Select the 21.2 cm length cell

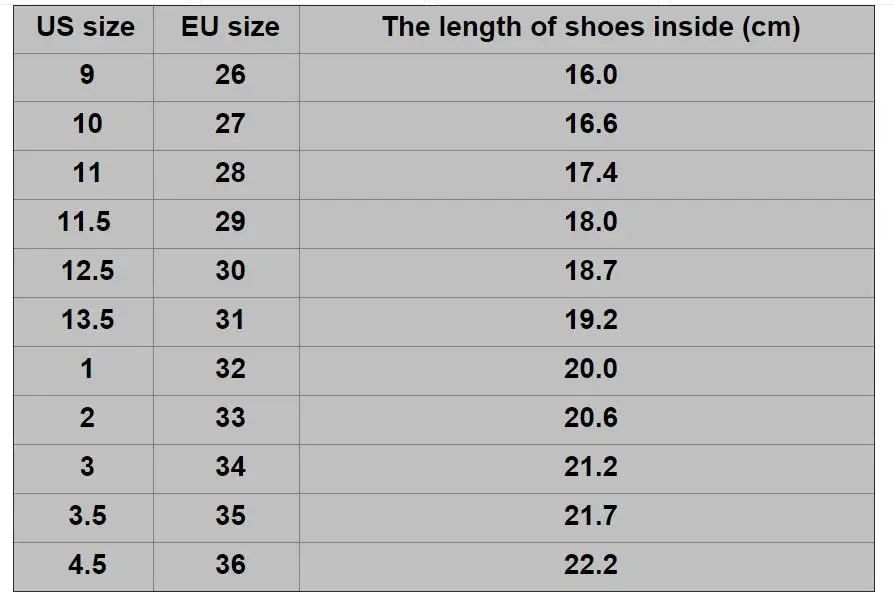pyautogui.click(x=587, y=469)
